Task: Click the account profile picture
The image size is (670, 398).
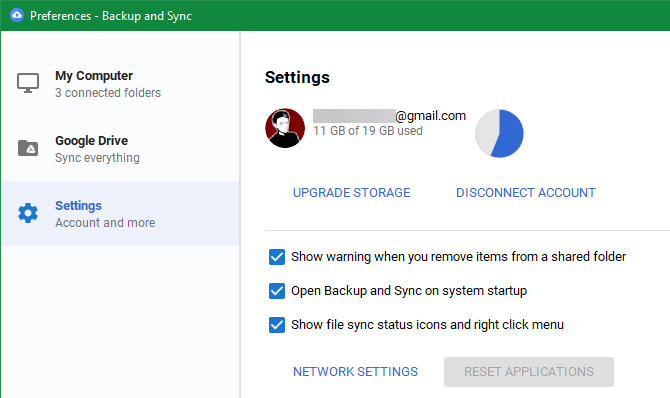Action: [285, 128]
